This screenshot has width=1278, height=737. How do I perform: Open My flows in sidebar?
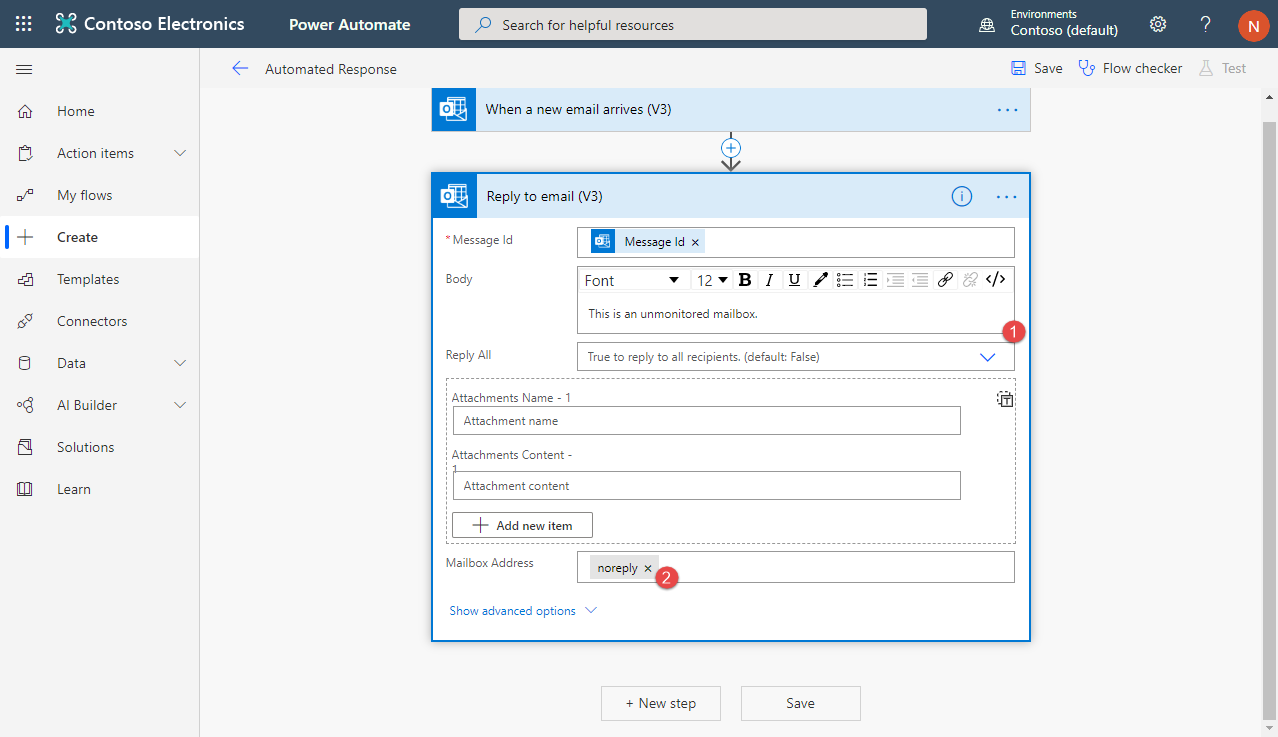(x=84, y=195)
